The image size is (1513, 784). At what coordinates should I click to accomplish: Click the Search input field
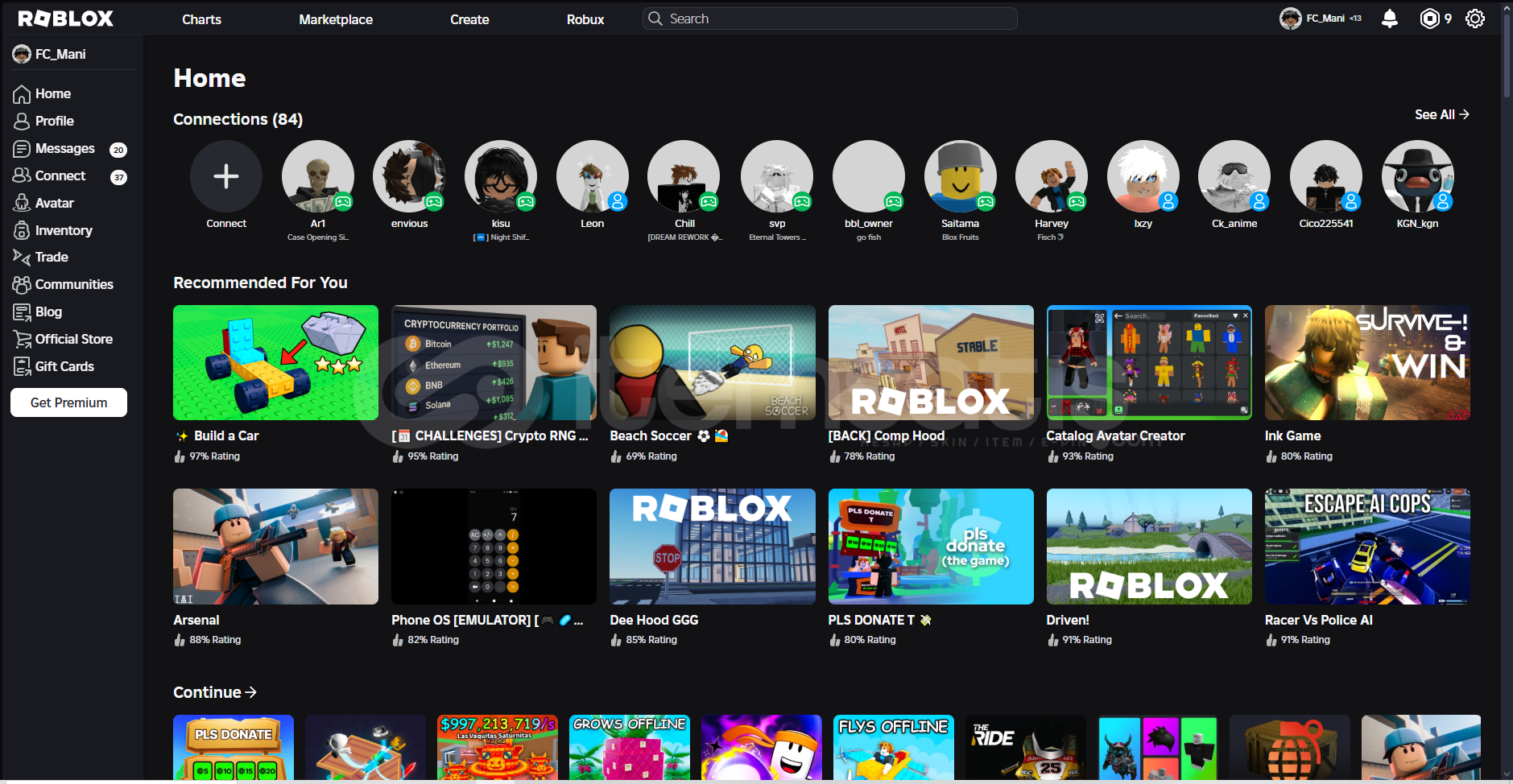(x=829, y=19)
